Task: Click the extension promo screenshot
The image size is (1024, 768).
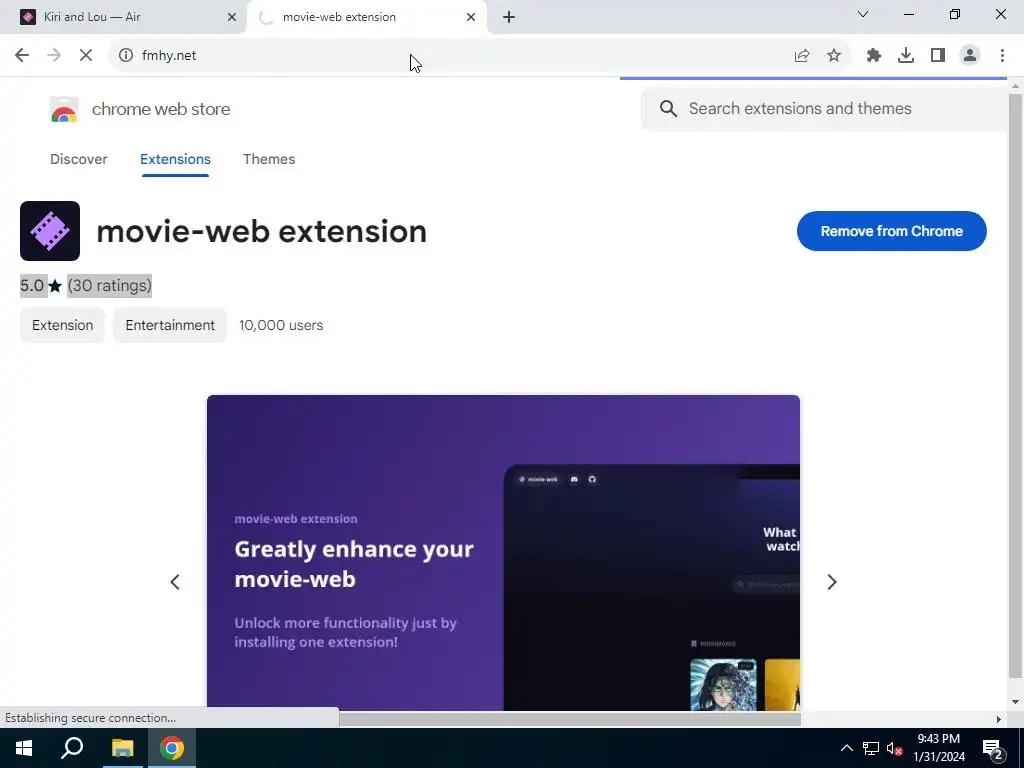Action: 503,552
